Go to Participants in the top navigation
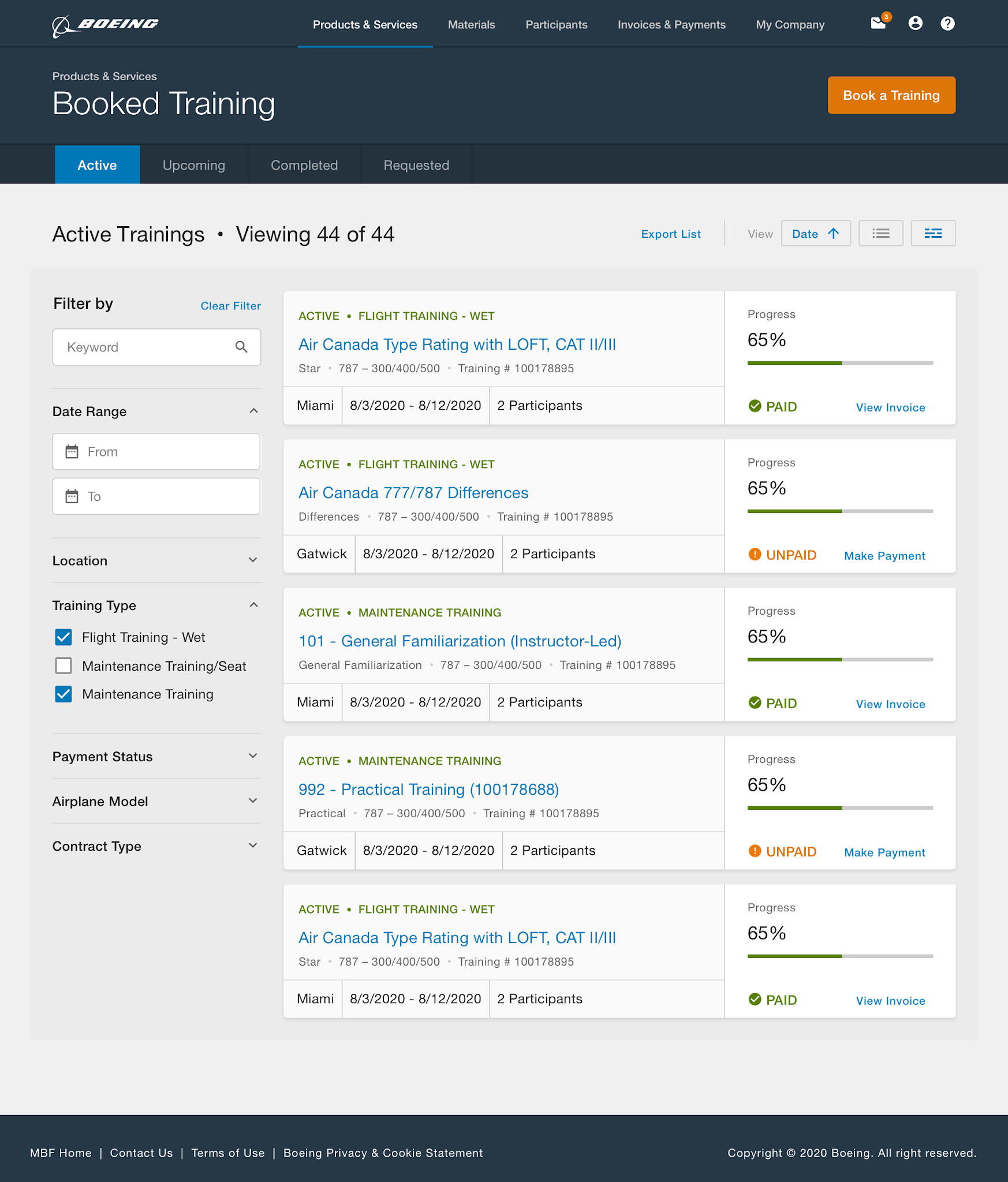 point(556,25)
